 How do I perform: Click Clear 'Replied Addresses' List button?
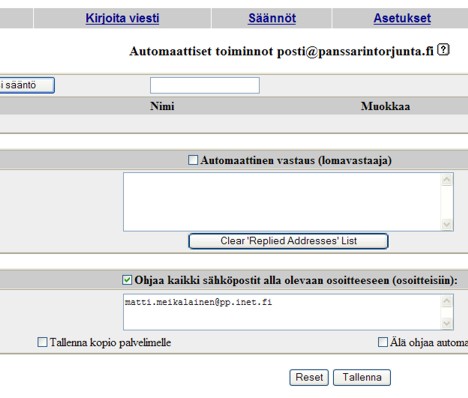pos(288,241)
